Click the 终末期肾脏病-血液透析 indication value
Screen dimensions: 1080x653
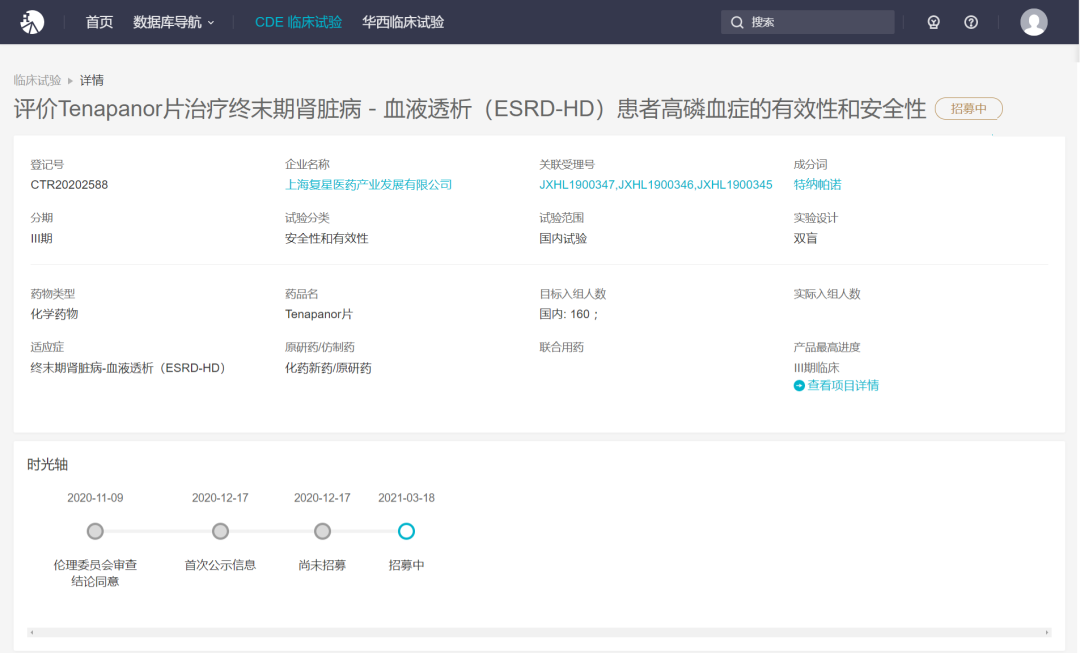(128, 368)
